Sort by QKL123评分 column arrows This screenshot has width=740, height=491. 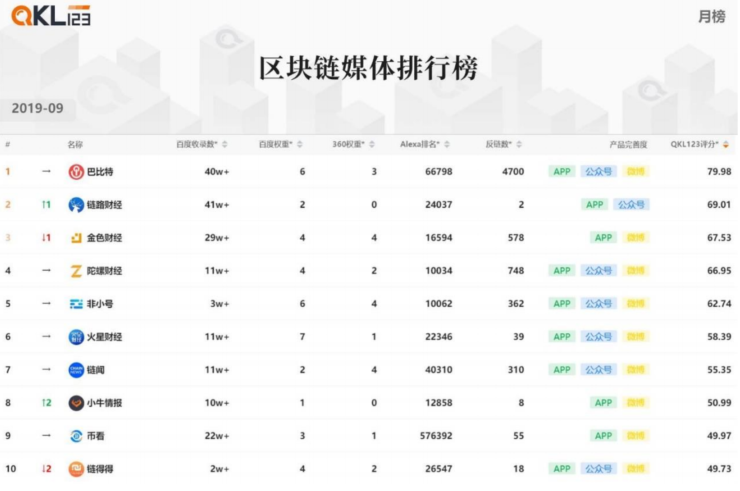point(726,144)
